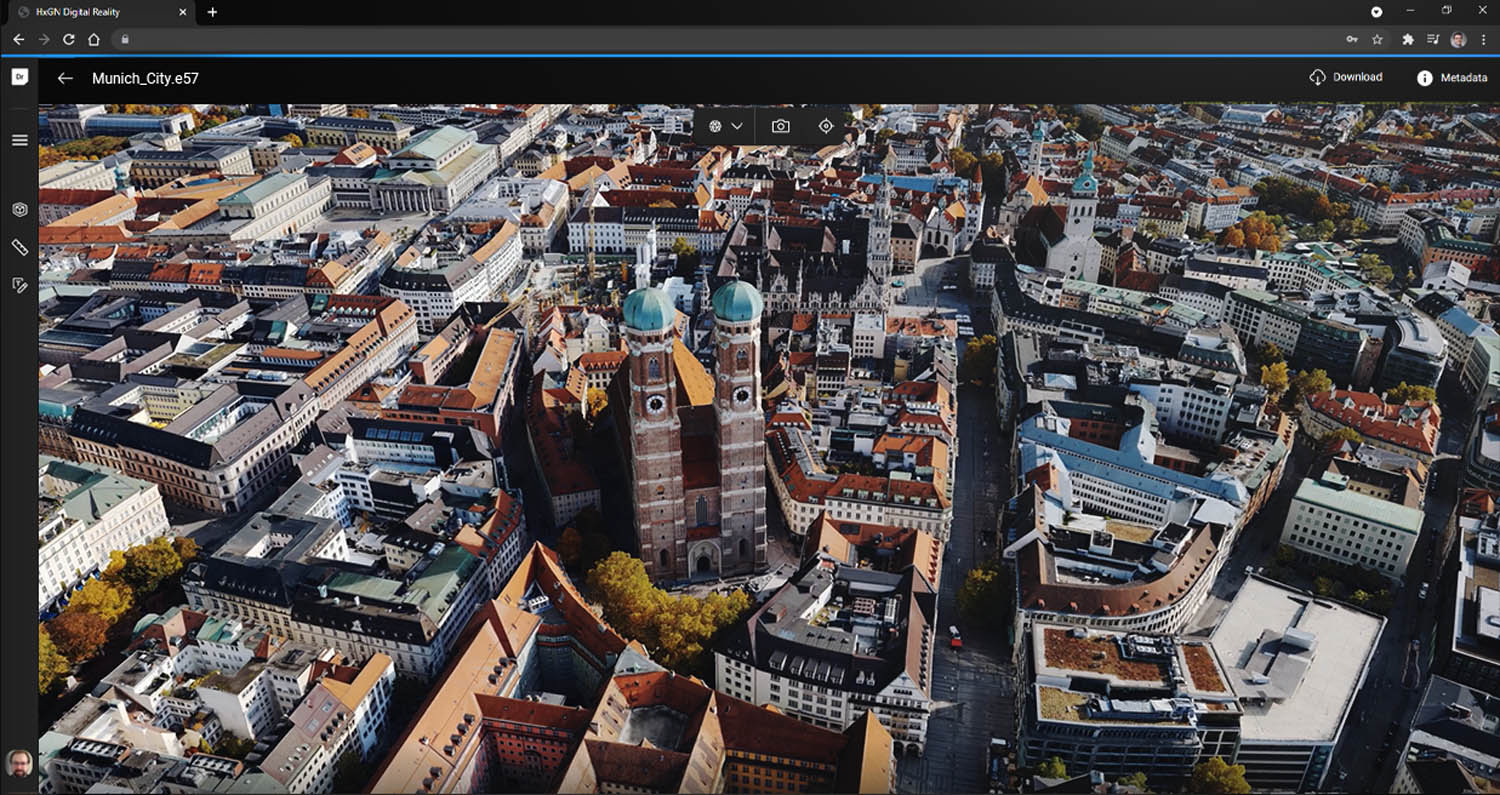Image resolution: width=1500 pixels, height=795 pixels.
Task: Select the HxGN Digital Reality browser tab
Action: pyautogui.click(x=100, y=12)
